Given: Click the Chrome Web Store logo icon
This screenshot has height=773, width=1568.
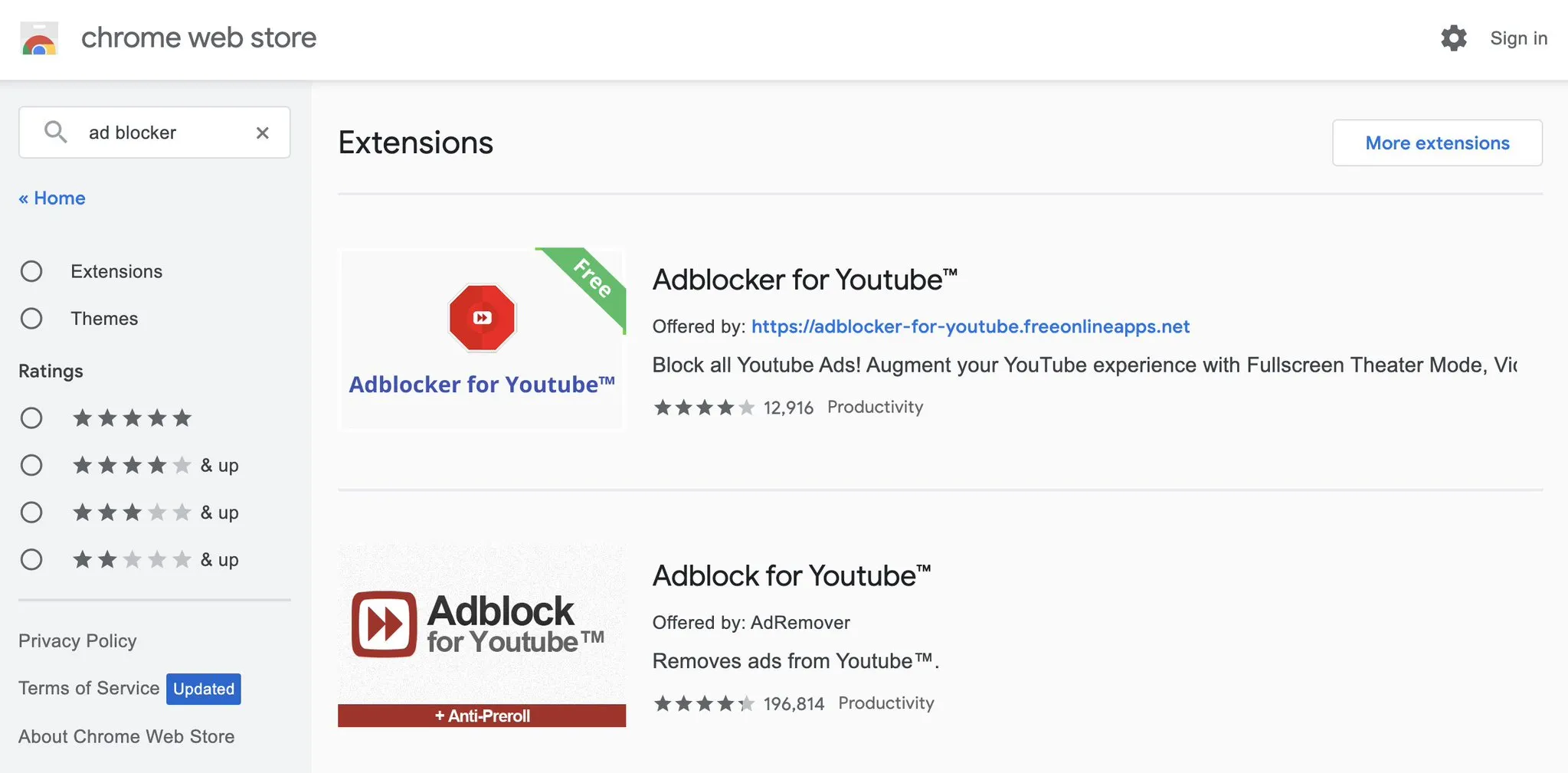Looking at the screenshot, I should [x=39, y=39].
